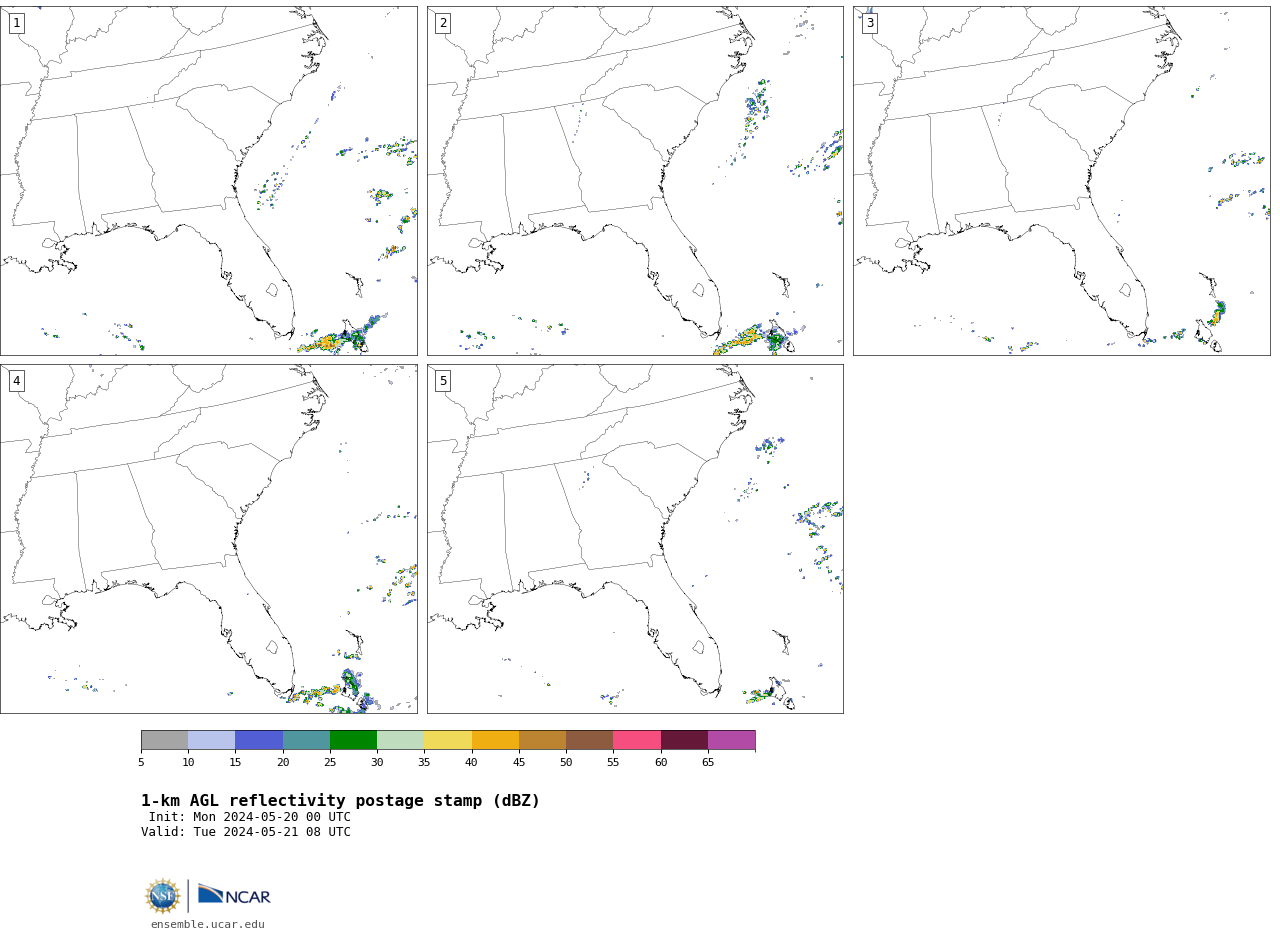Image resolution: width=1280 pixels, height=936 pixels.
Task: Click the colorbar tick label 65
Action: tap(708, 763)
